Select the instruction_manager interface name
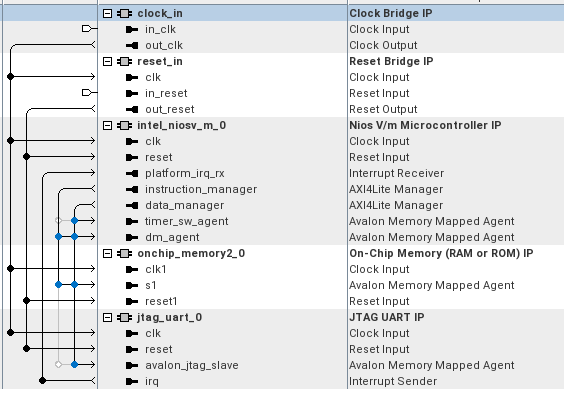 (201, 190)
